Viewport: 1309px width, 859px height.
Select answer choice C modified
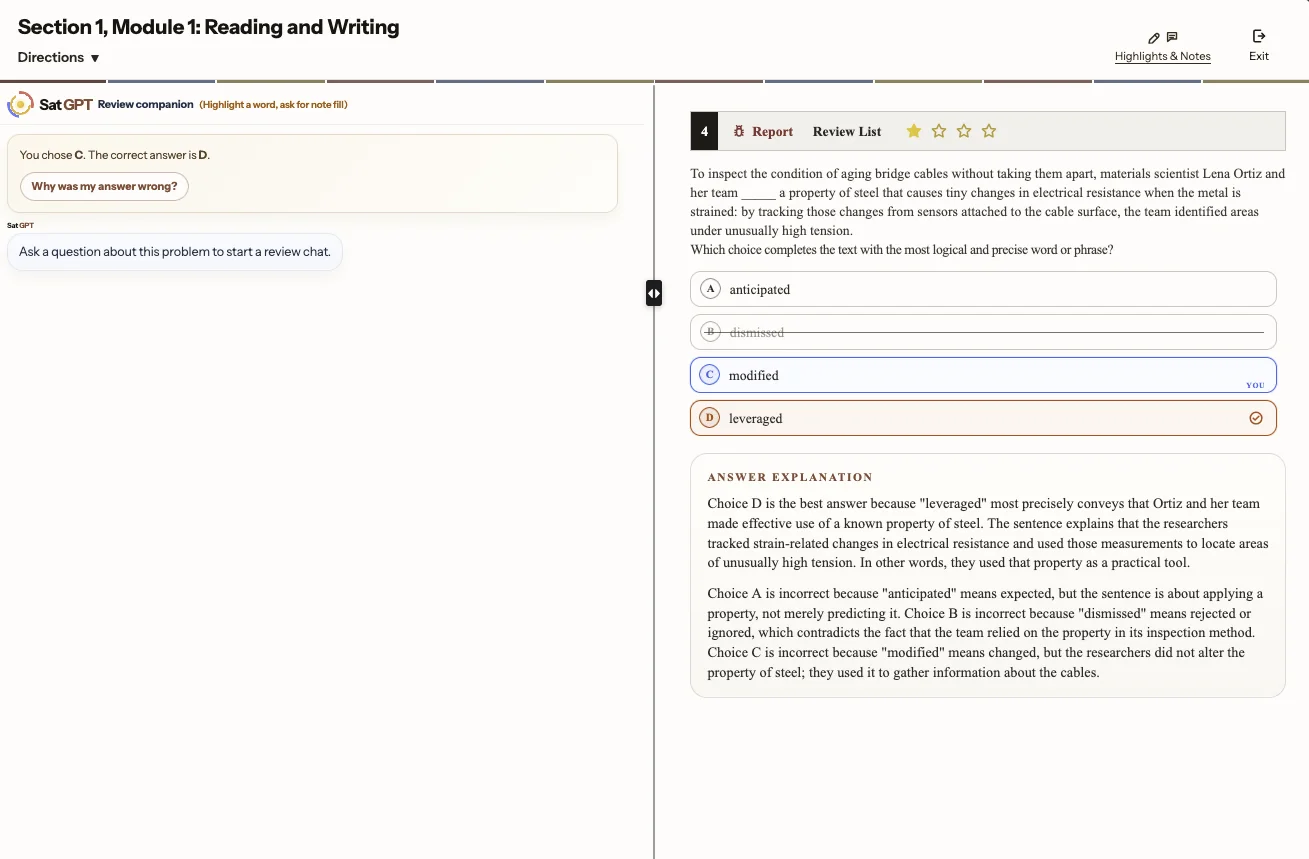[x=983, y=375]
